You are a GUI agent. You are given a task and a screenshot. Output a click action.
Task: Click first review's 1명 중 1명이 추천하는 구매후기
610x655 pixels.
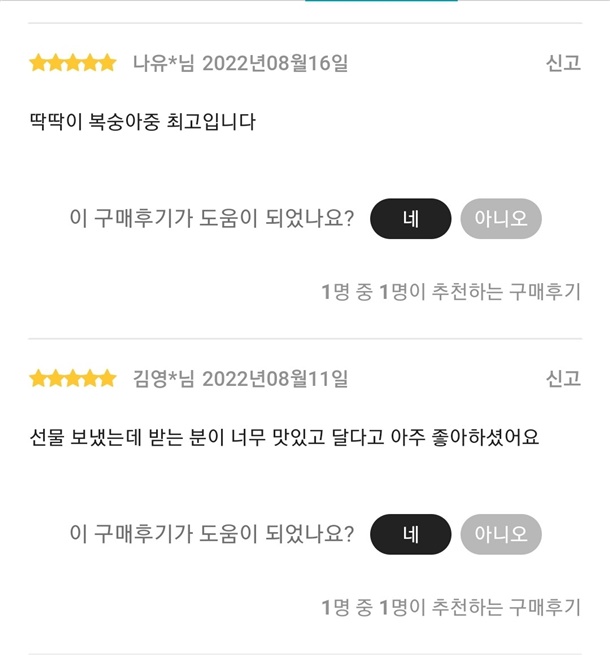pos(451,291)
